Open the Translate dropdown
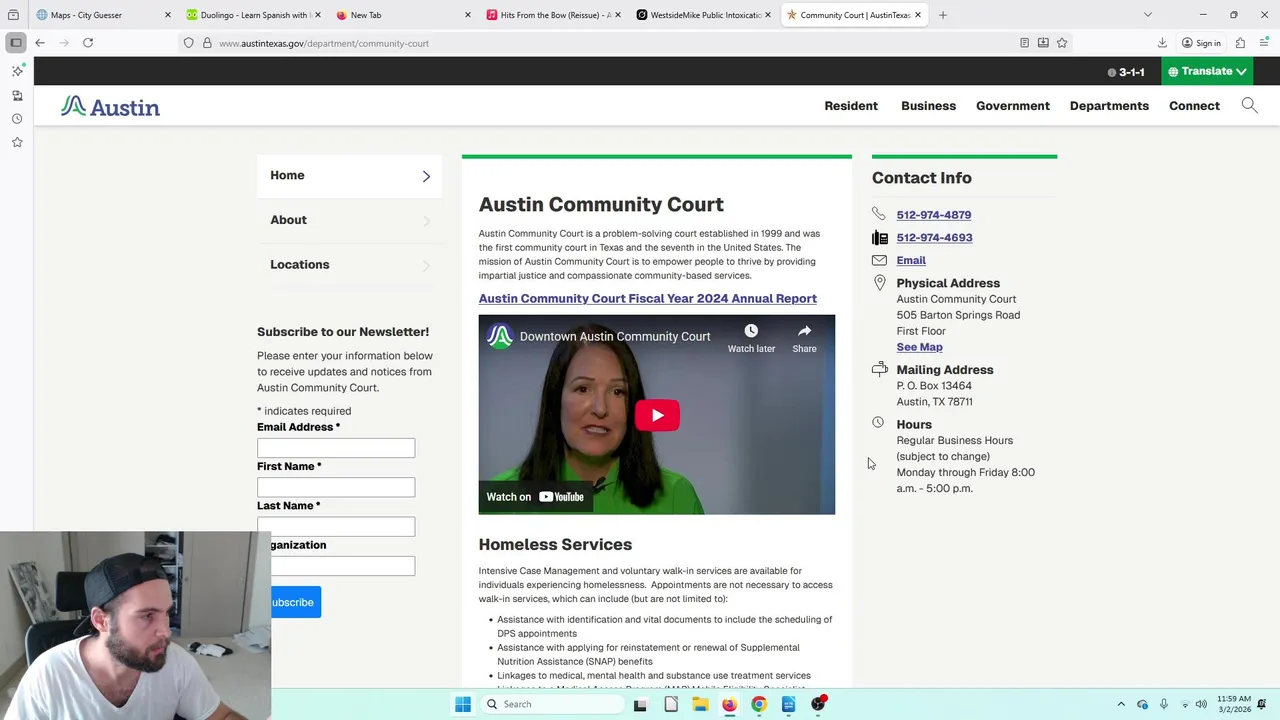1280x720 pixels. pos(1207,71)
